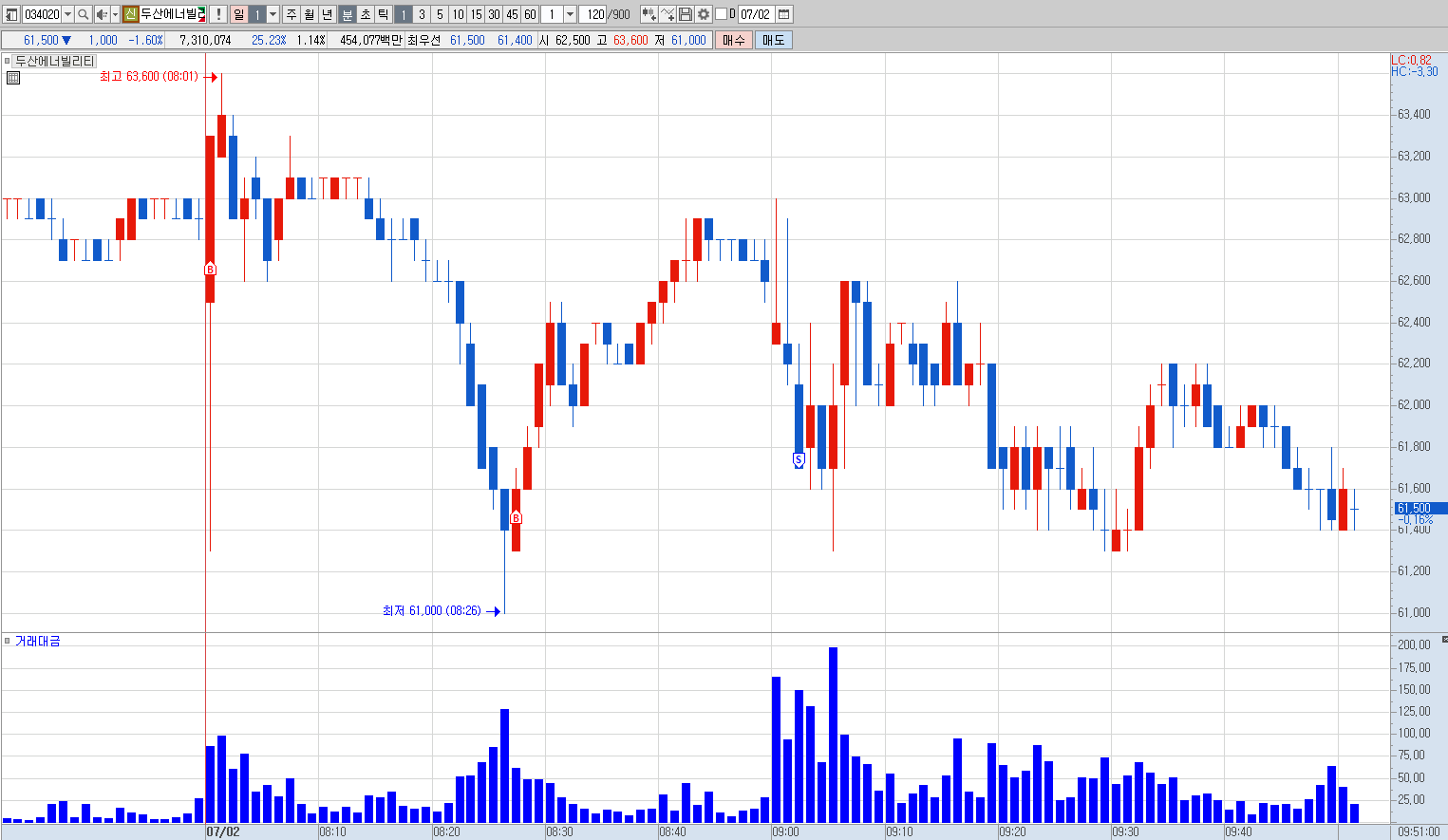Select the 분 (minute) chart period toggle
1448x840 pixels.
(347, 14)
